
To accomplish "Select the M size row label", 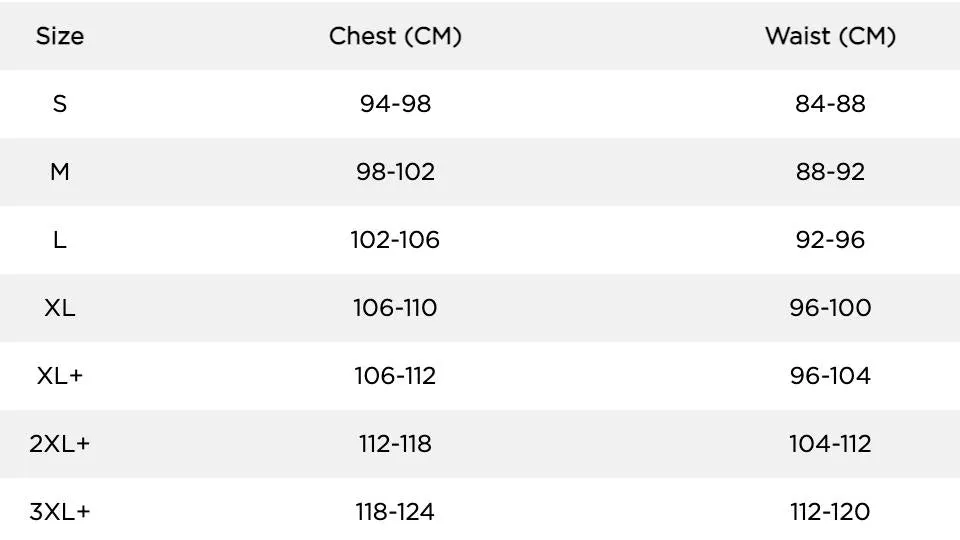I will click(59, 172).
